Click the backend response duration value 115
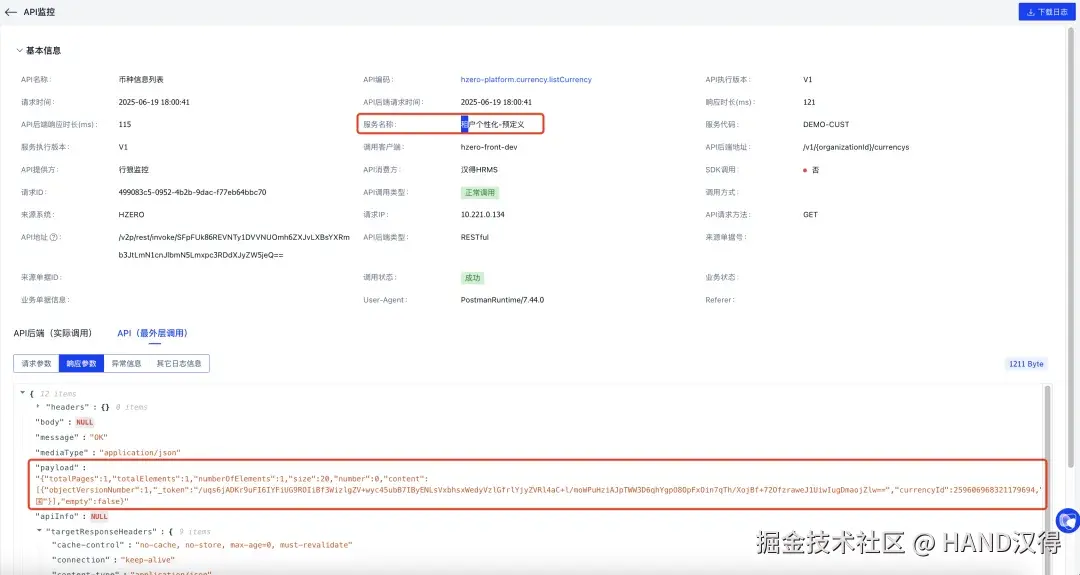Screen dimensions: 1080x575 pyautogui.click(x=125, y=125)
